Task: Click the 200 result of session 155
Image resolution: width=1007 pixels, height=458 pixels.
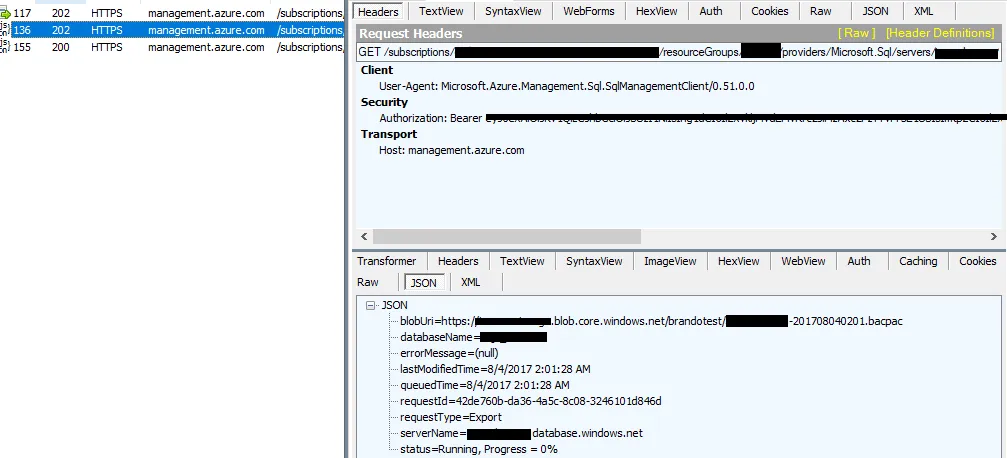Action: (61, 47)
